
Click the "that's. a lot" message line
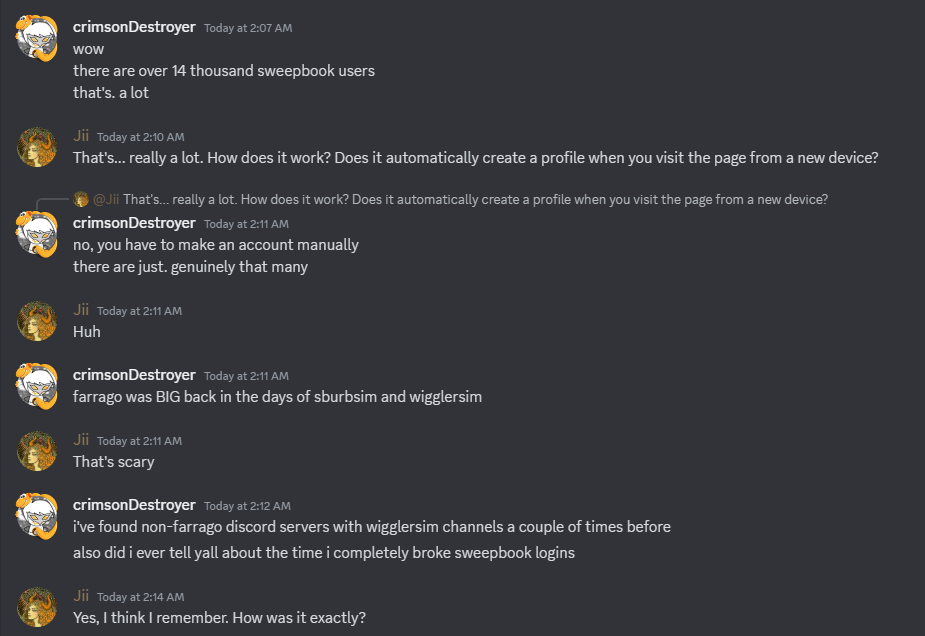pos(111,93)
